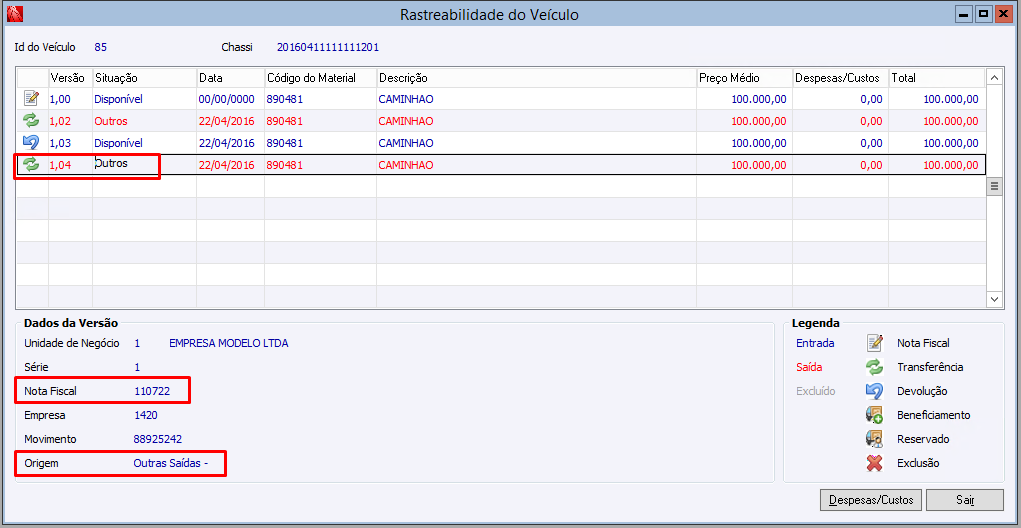Click the Transferência legend icon
1021x528 pixels.
click(x=874, y=367)
